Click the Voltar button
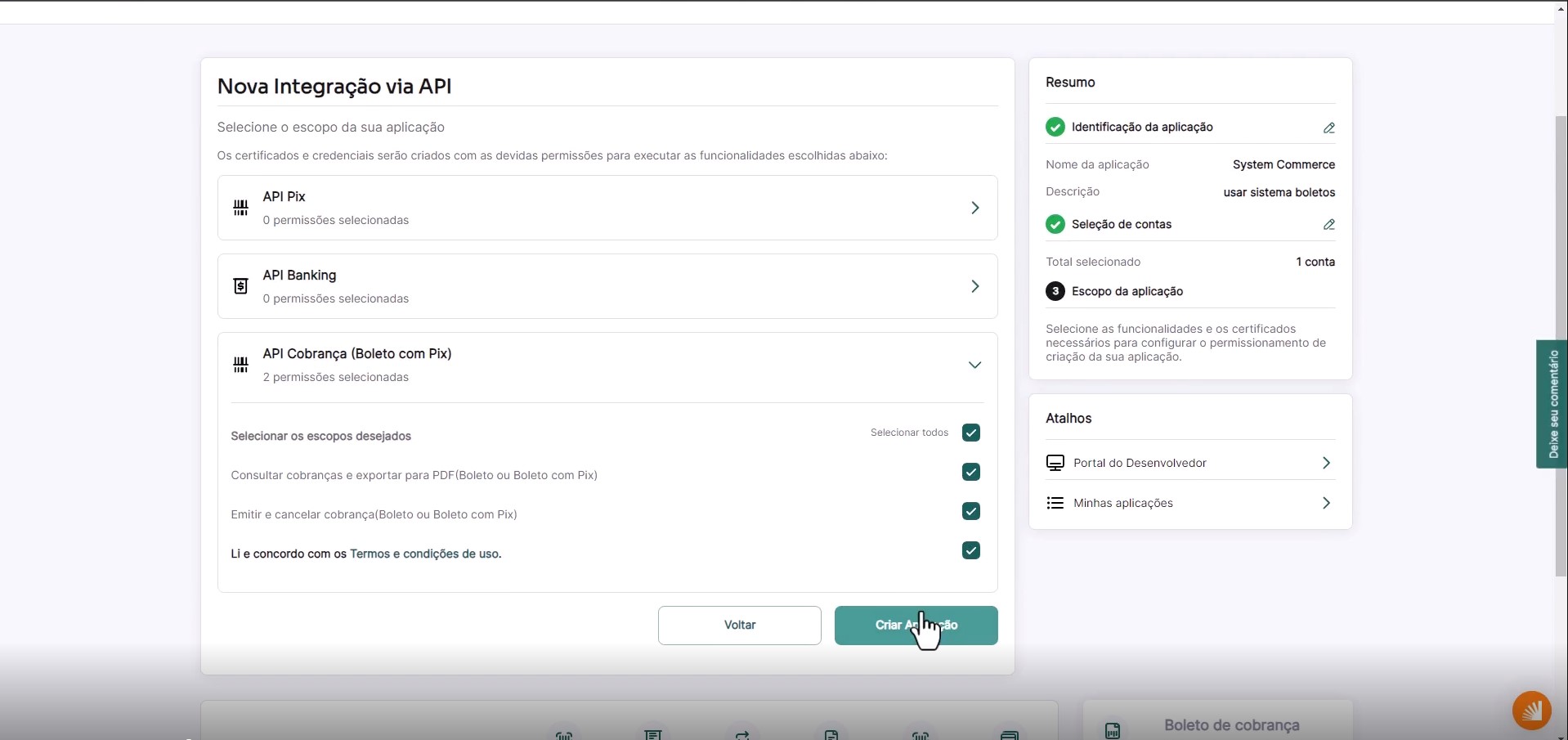1568x740 pixels. pos(739,625)
